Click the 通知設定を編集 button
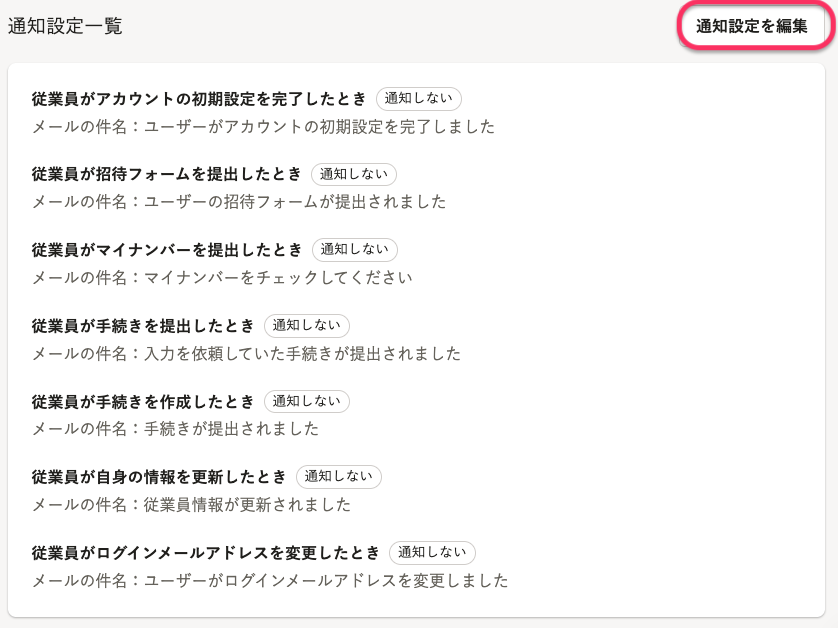The width and height of the screenshot is (838, 628). coord(751,26)
